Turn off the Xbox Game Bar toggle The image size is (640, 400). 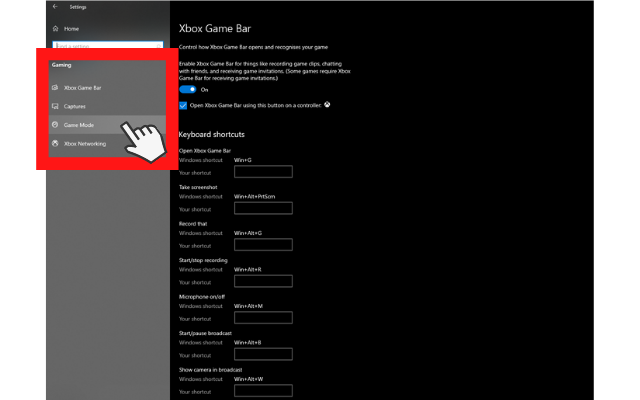click(188, 89)
